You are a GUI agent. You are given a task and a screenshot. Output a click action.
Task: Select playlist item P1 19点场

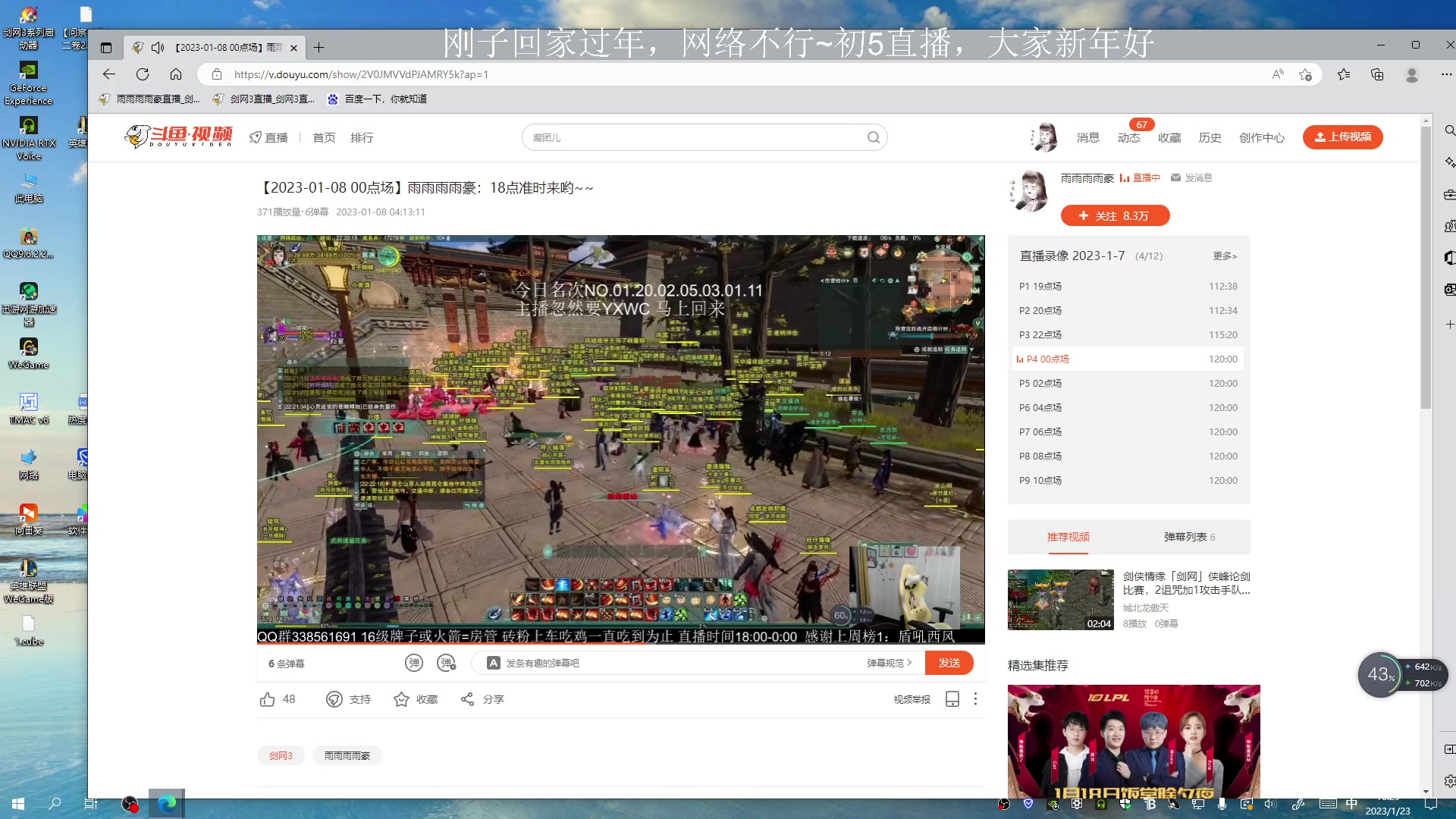1128,286
